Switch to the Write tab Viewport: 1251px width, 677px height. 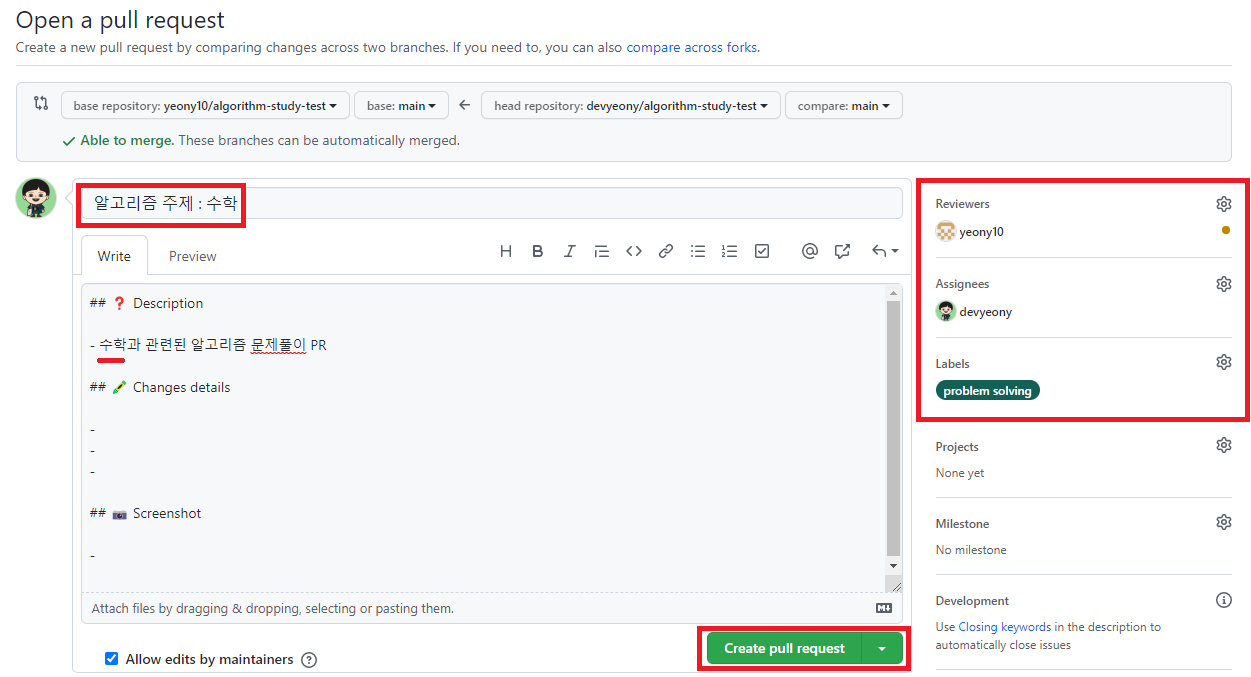tap(114, 256)
